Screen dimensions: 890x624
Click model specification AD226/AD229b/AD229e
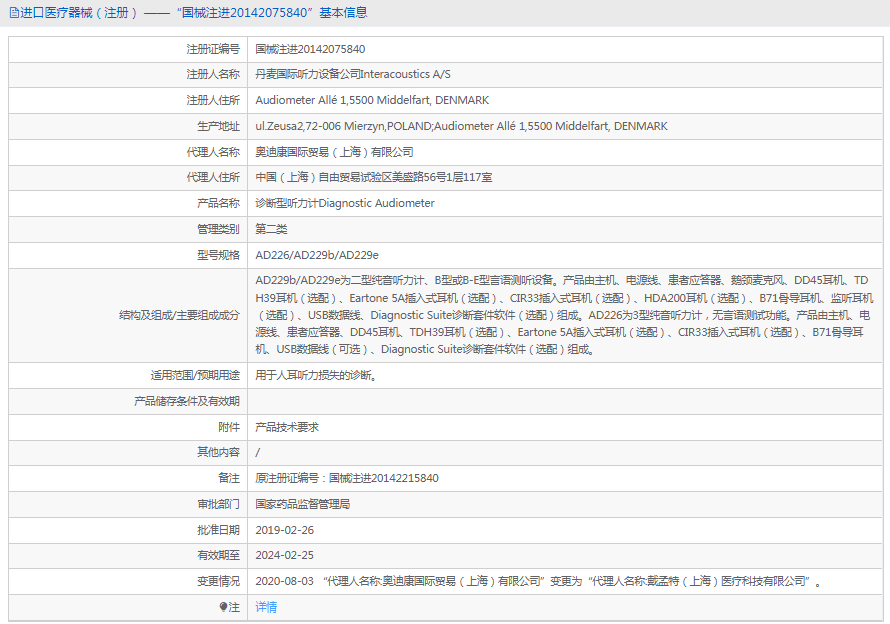pyautogui.click(x=317, y=255)
